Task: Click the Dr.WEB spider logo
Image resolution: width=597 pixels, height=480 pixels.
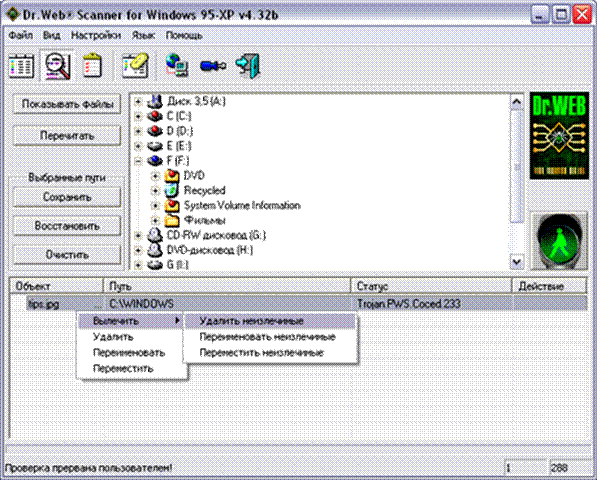Action: (559, 136)
